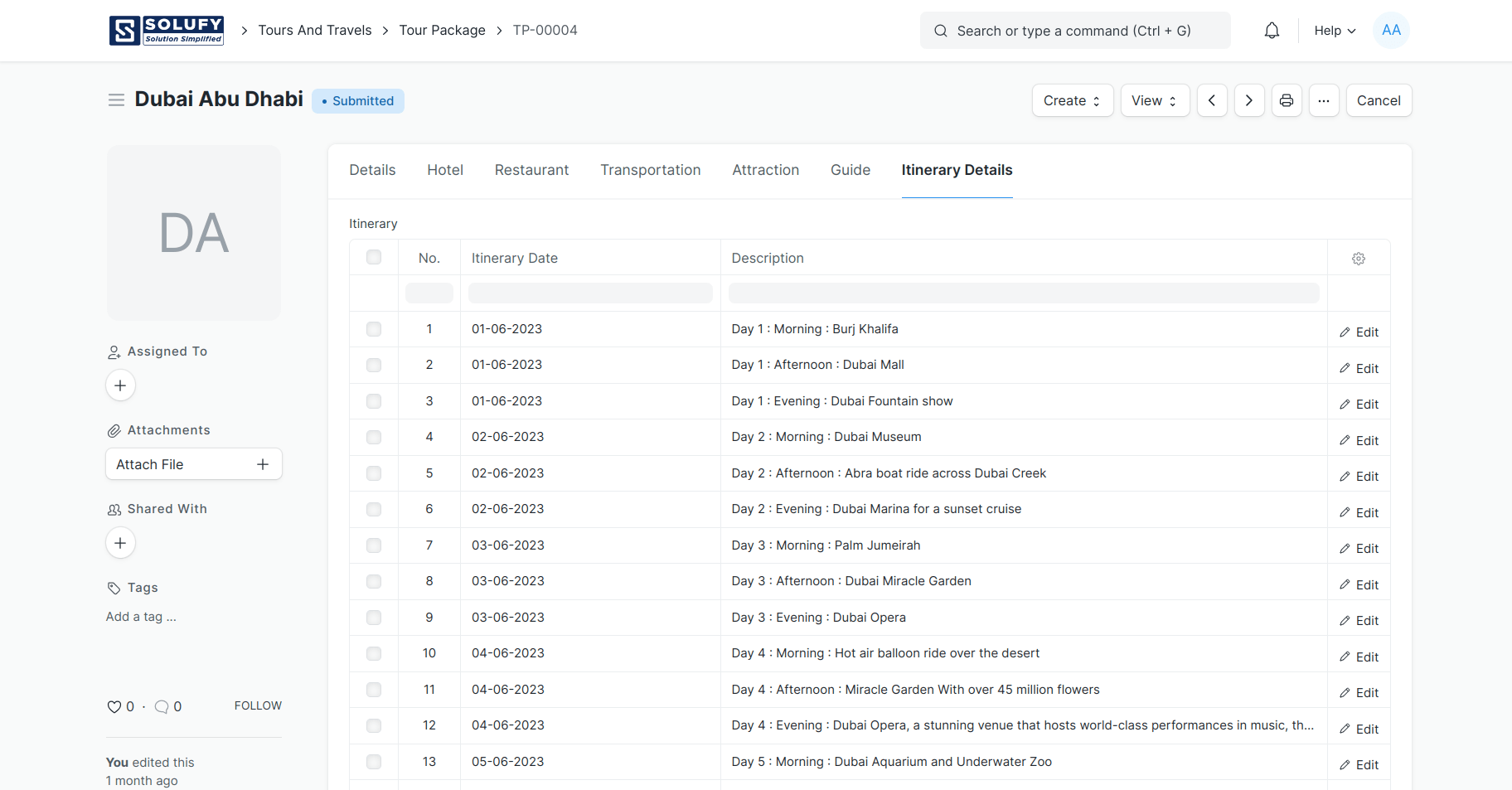The width and height of the screenshot is (1512, 790).
Task: Filter by Itinerary Date field
Action: [590, 293]
